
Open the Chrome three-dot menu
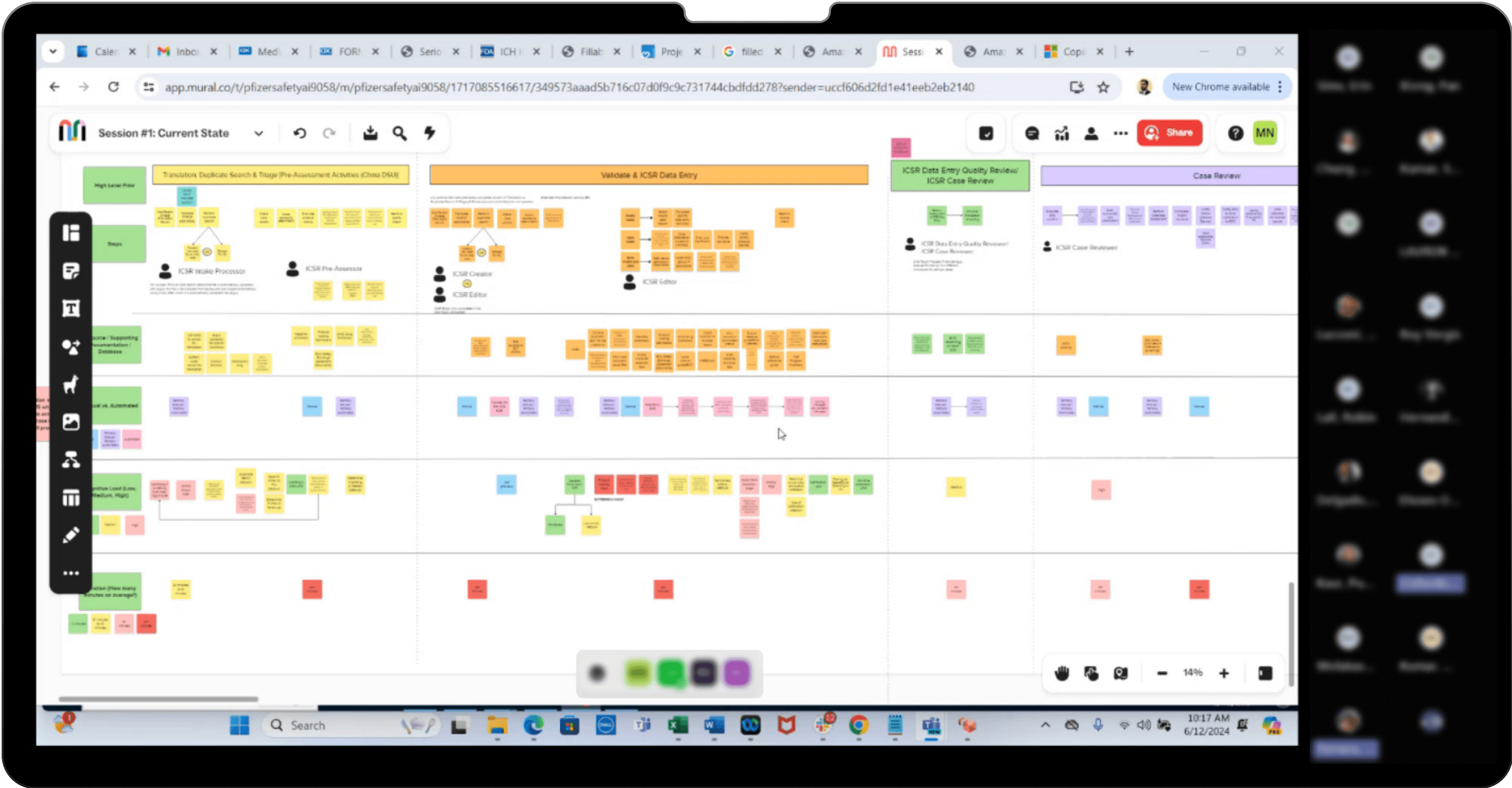pos(1280,87)
